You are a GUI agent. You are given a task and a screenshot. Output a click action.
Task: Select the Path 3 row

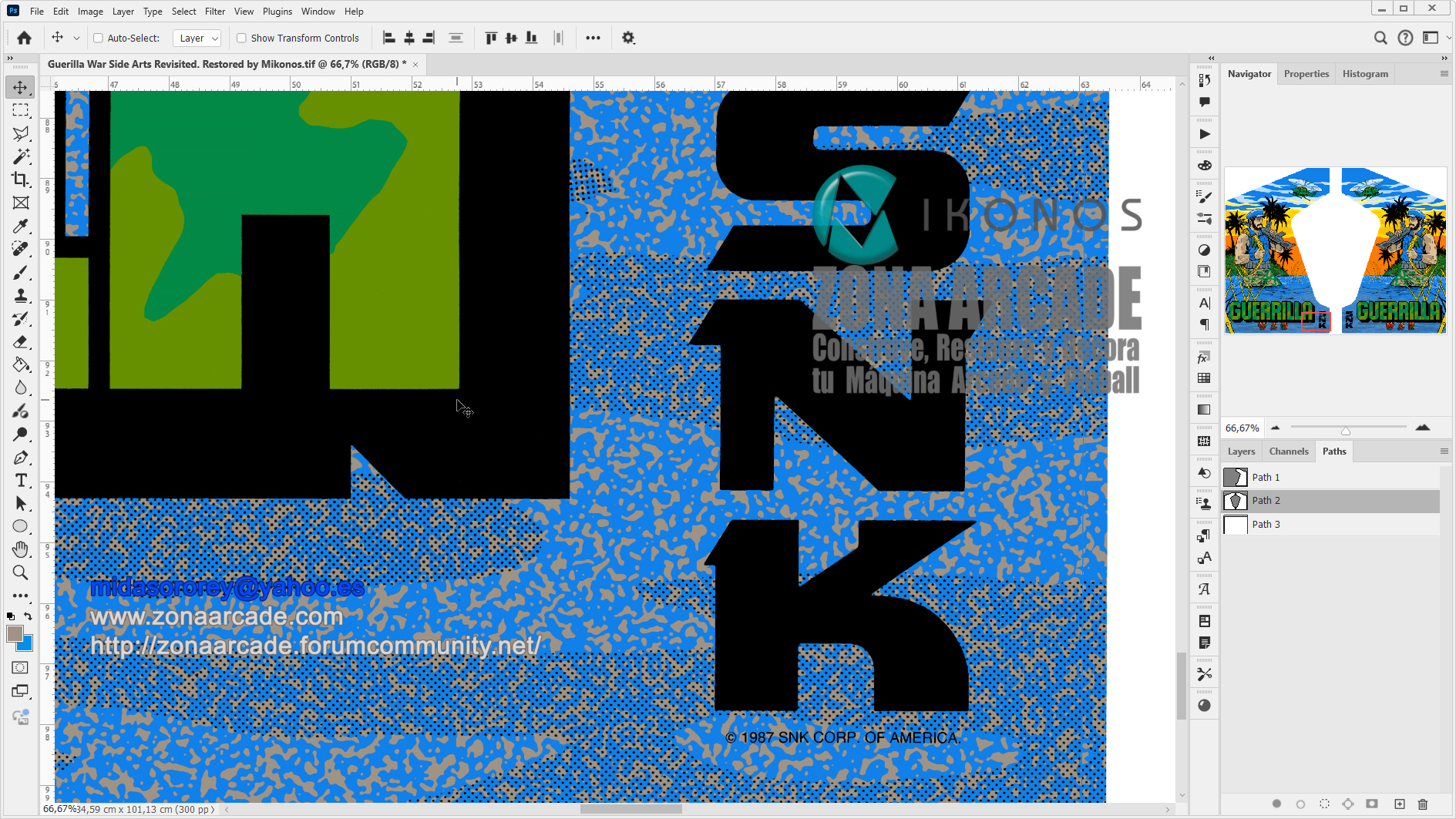click(1331, 525)
